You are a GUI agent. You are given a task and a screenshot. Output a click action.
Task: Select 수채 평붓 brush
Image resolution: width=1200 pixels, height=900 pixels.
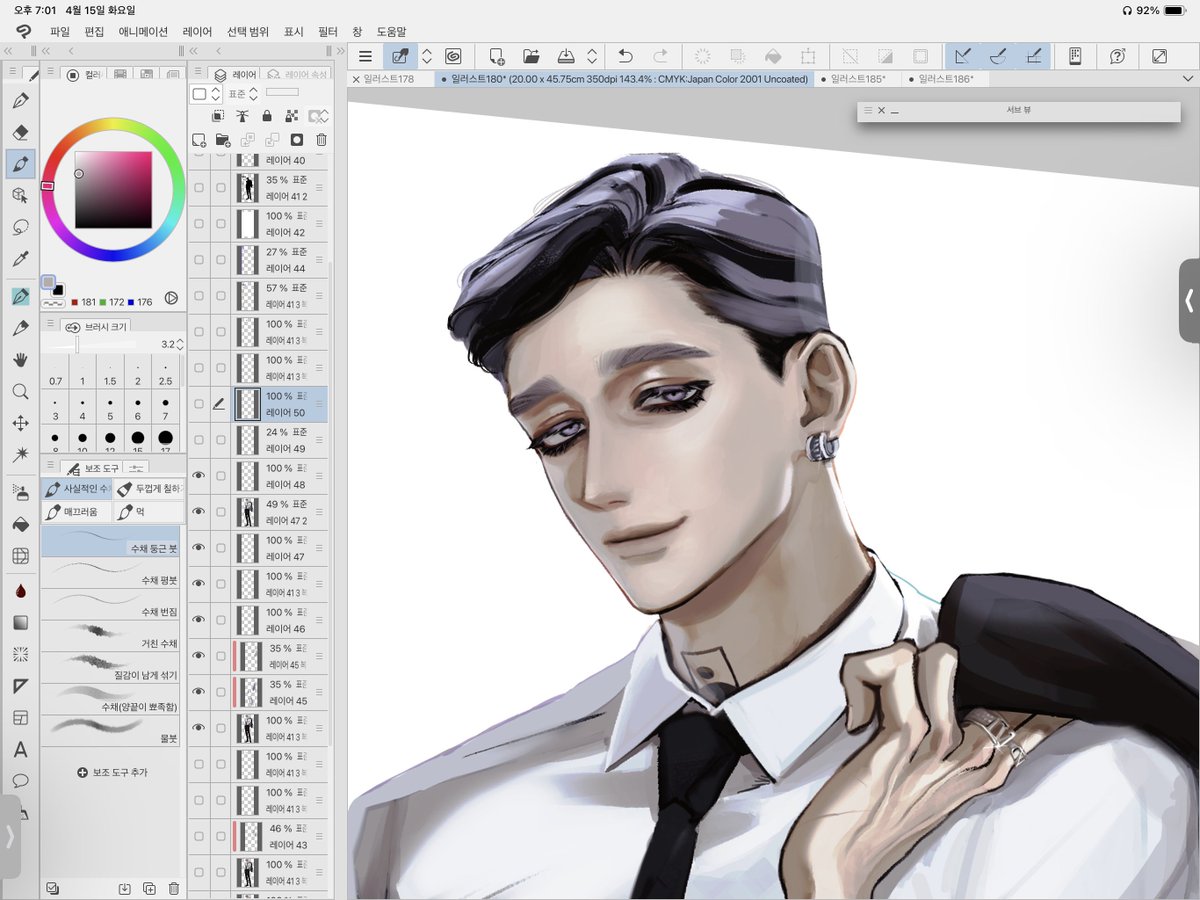[x=111, y=573]
